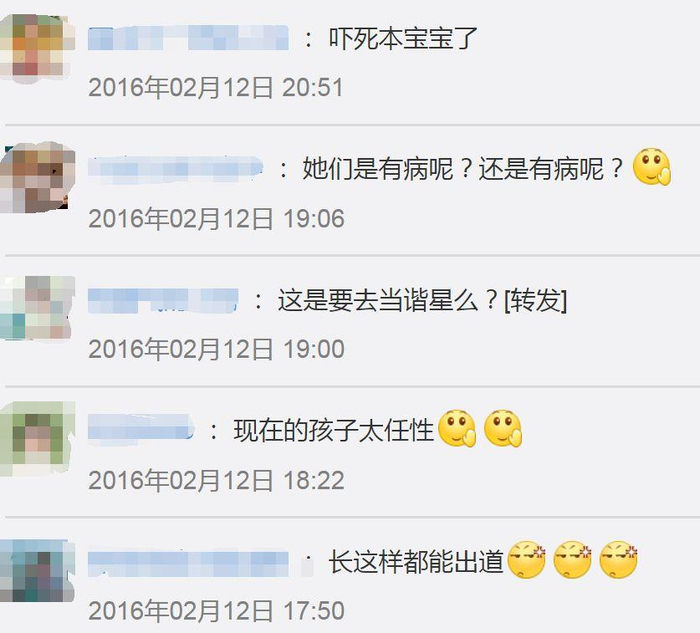Click first emoji after 现在的孩子太任性
Image resolution: width=700 pixels, height=633 pixels.
coord(457,428)
